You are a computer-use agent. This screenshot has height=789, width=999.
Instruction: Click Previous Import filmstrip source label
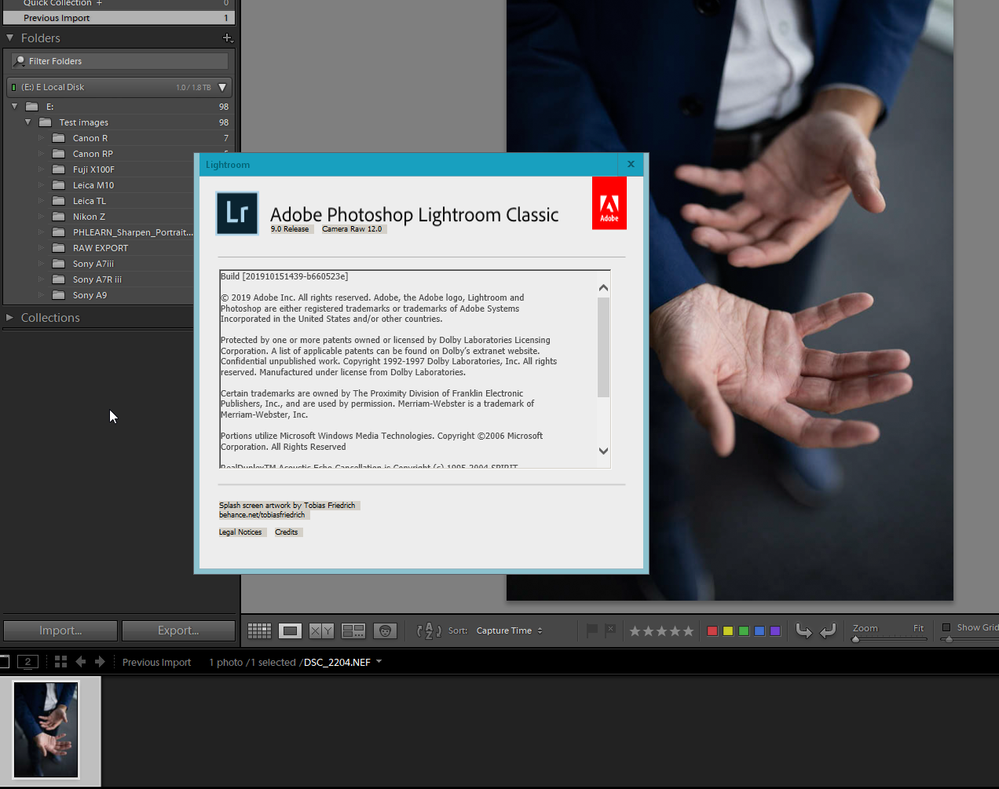[156, 662]
